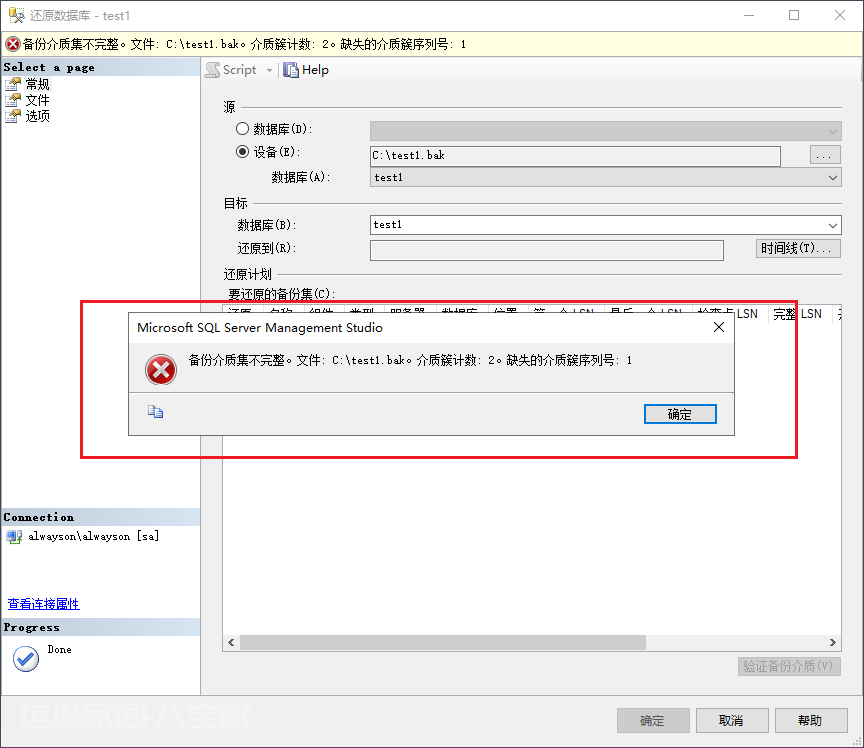Click the red error icon in top banner
864x748 pixels.
[12, 44]
